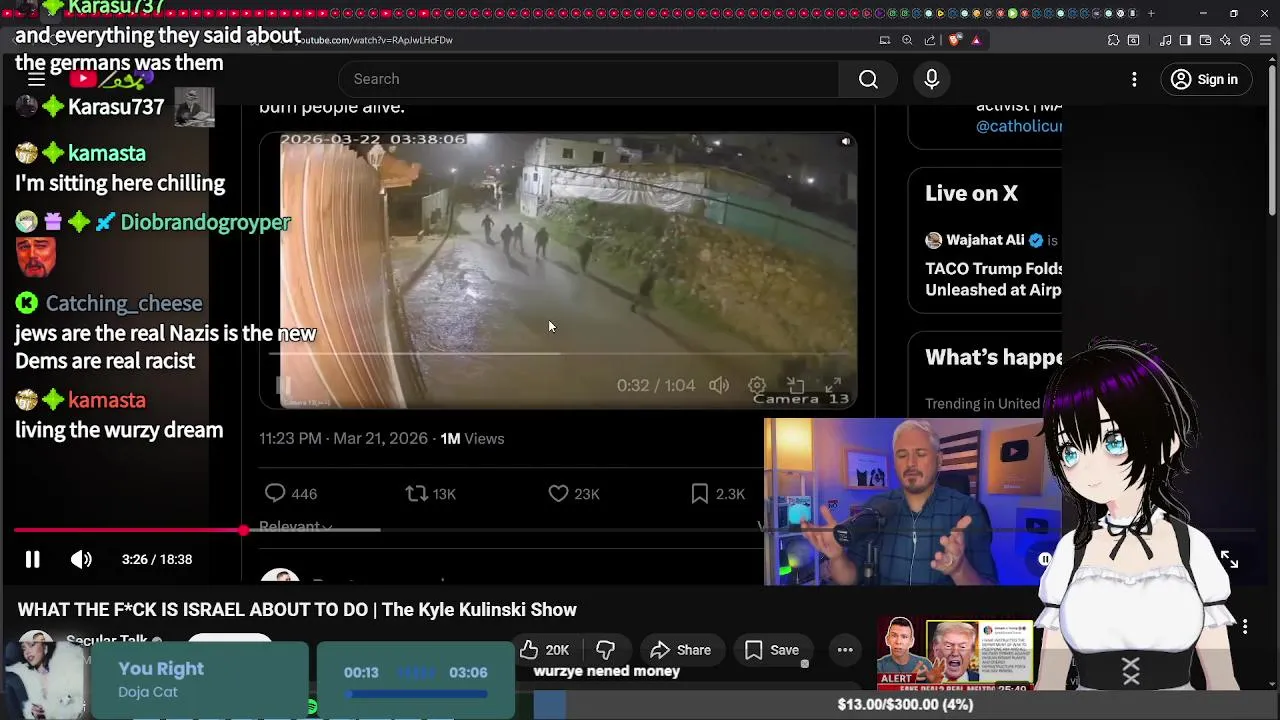Viewport: 1280px width, 720px height.
Task: Enter fullscreen on the YouTube player
Action: pyautogui.click(x=1229, y=560)
